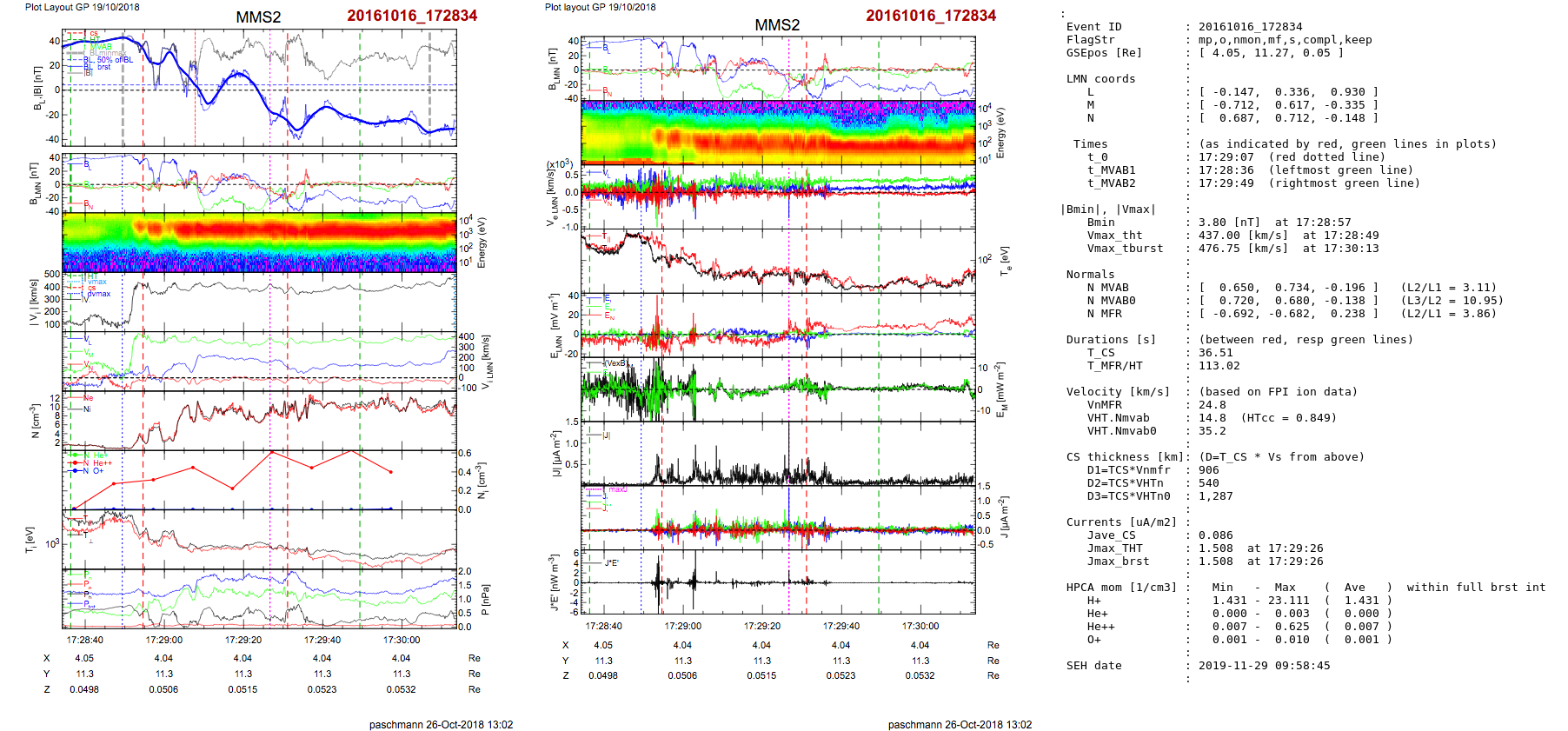
Task: Click the T_MFR/HT duration value 113.02
Action: (x=1219, y=366)
